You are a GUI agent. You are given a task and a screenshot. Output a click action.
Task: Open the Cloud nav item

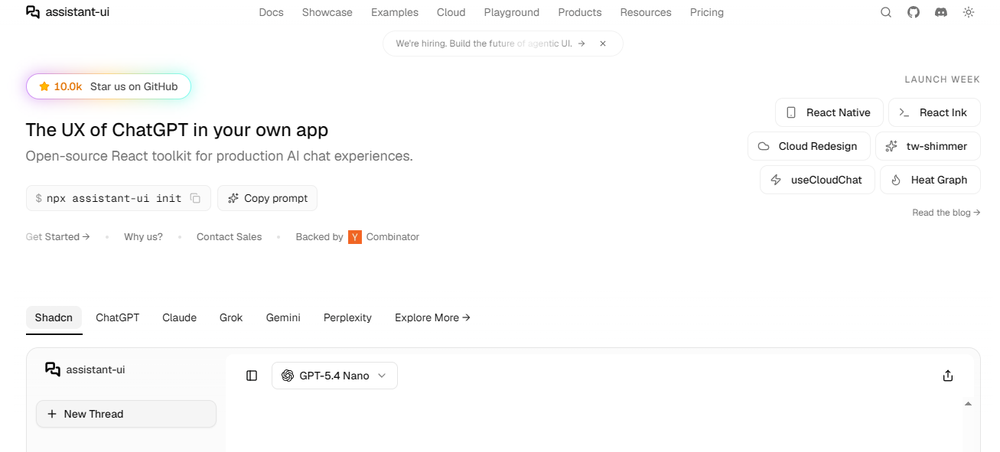[x=451, y=12]
